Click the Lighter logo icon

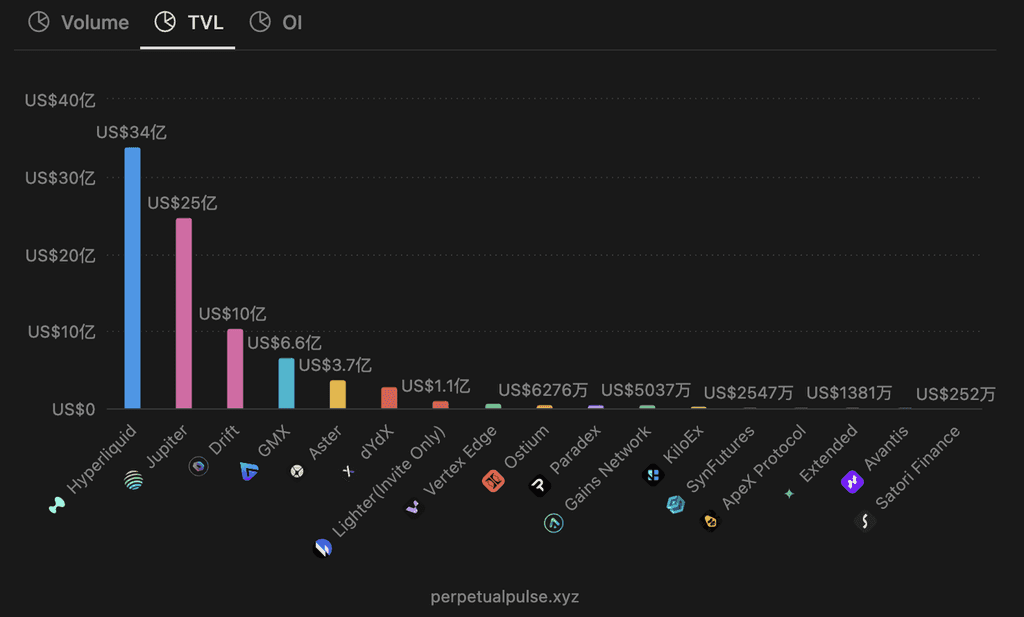[x=323, y=548]
